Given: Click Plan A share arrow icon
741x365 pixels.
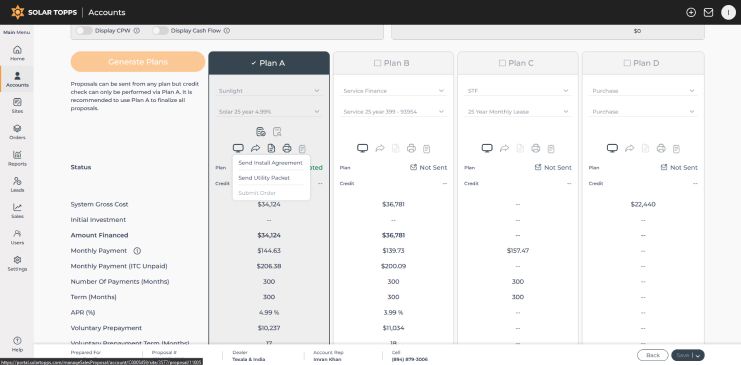Looking at the screenshot, I should (x=255, y=148).
